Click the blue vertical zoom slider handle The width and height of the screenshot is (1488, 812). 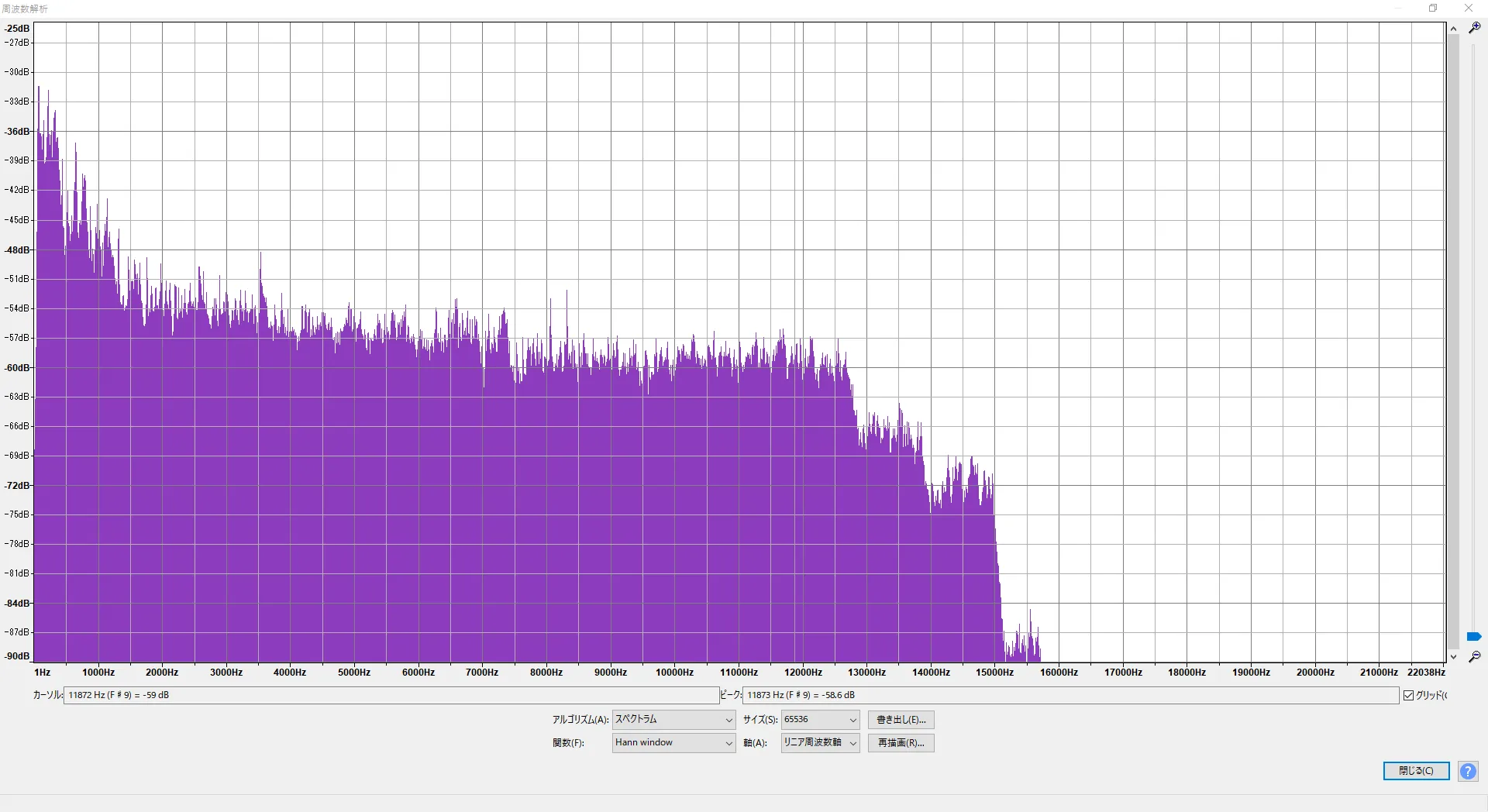click(x=1474, y=637)
